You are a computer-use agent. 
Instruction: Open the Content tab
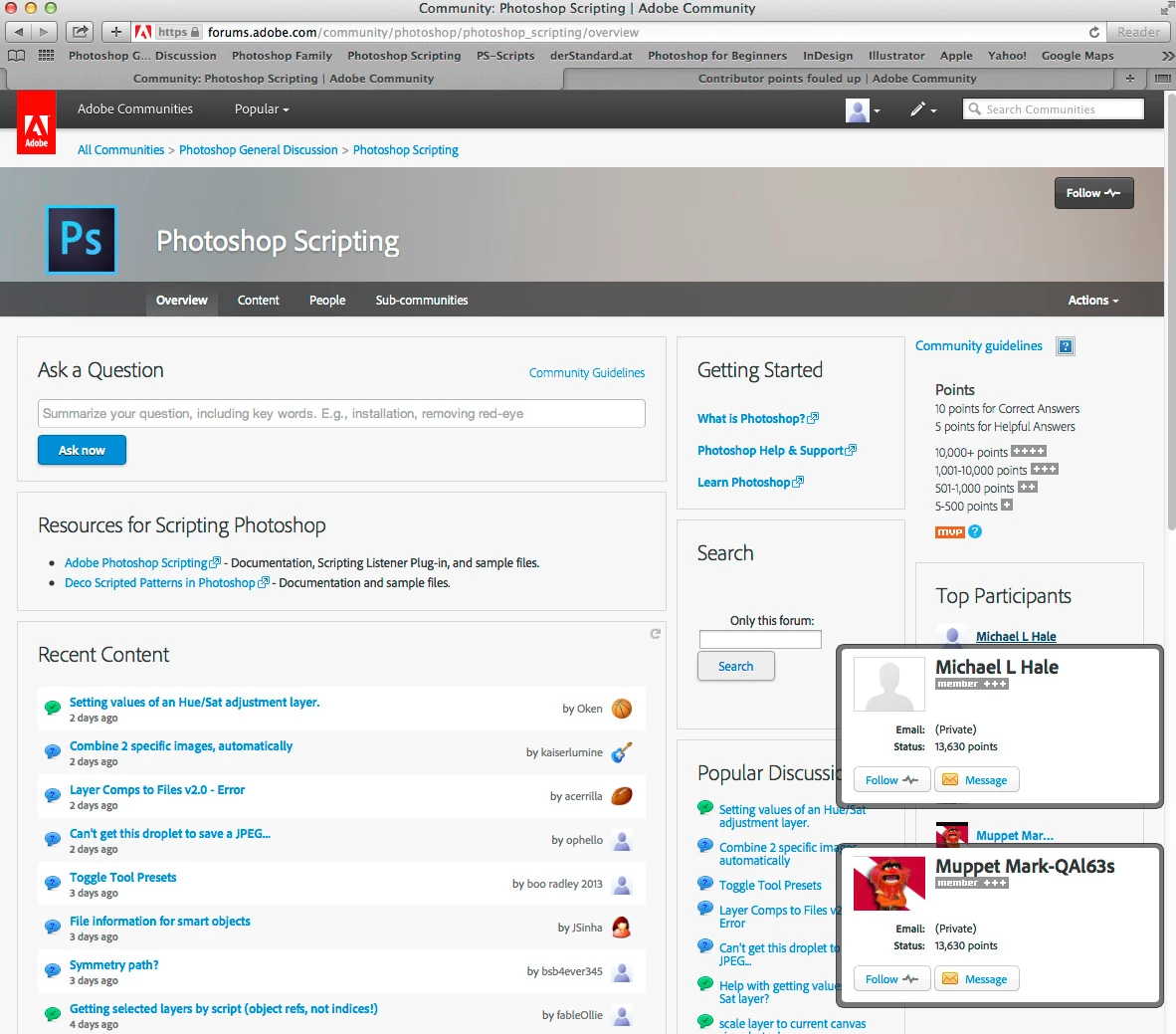258,301
